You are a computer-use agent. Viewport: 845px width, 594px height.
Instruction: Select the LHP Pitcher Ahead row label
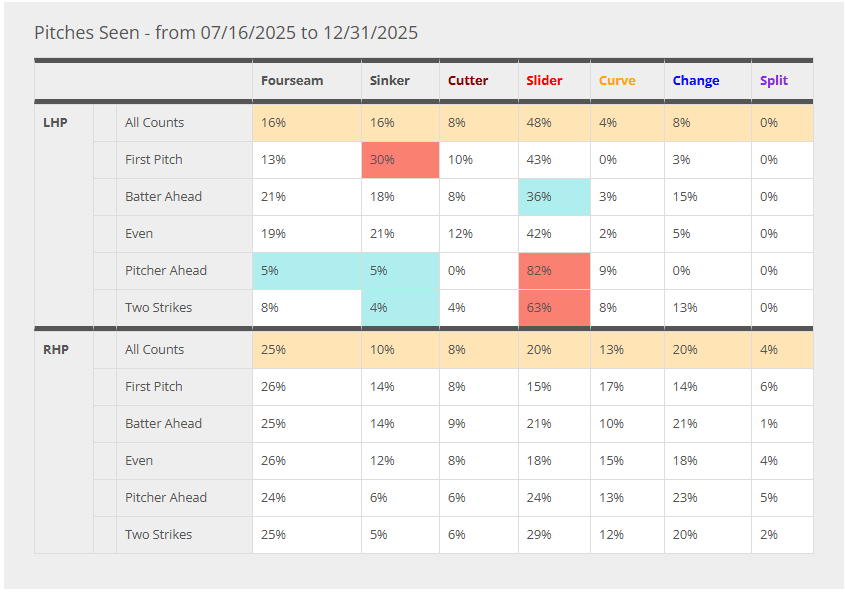point(166,271)
